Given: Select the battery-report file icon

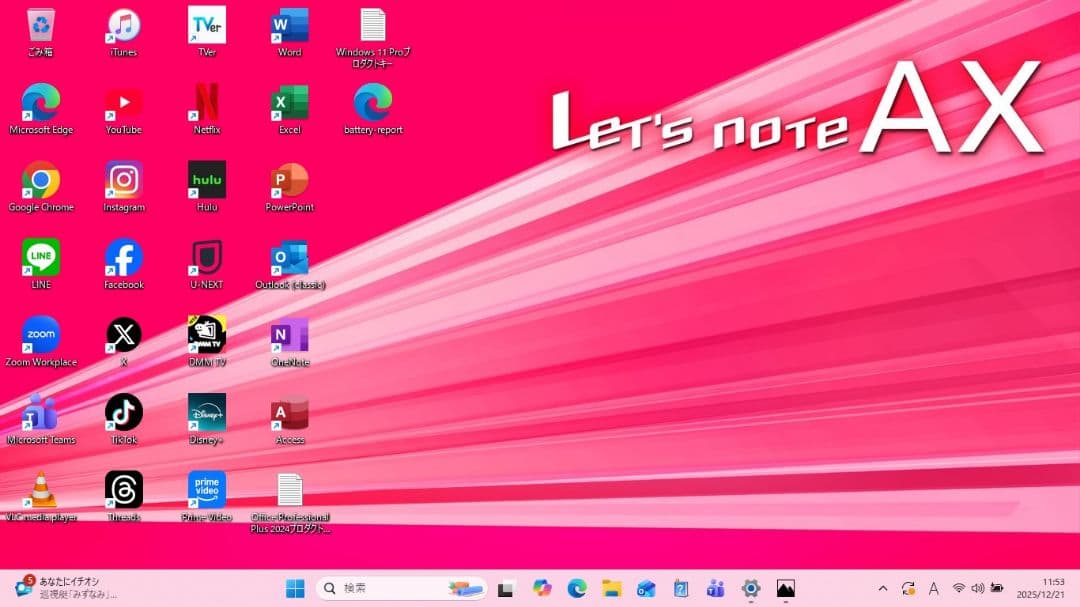Looking at the screenshot, I should [x=373, y=103].
